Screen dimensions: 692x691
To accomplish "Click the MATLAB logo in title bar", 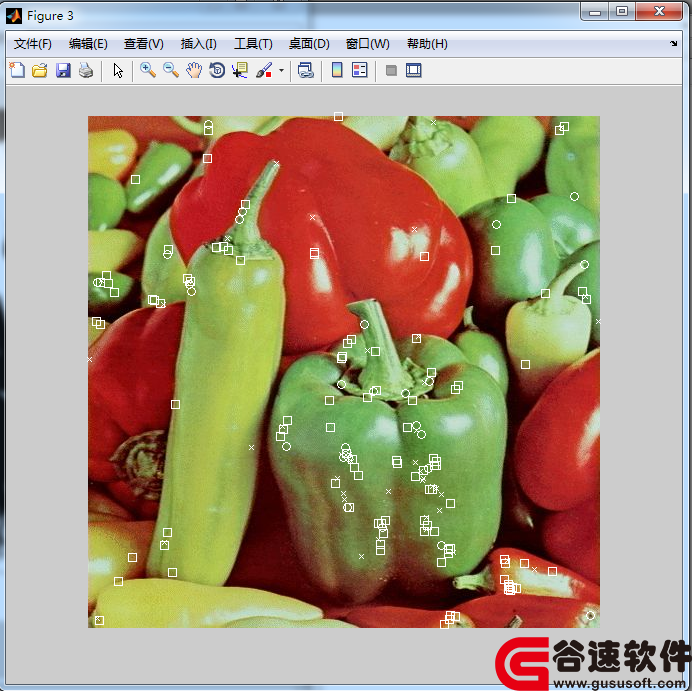I will coord(14,16).
